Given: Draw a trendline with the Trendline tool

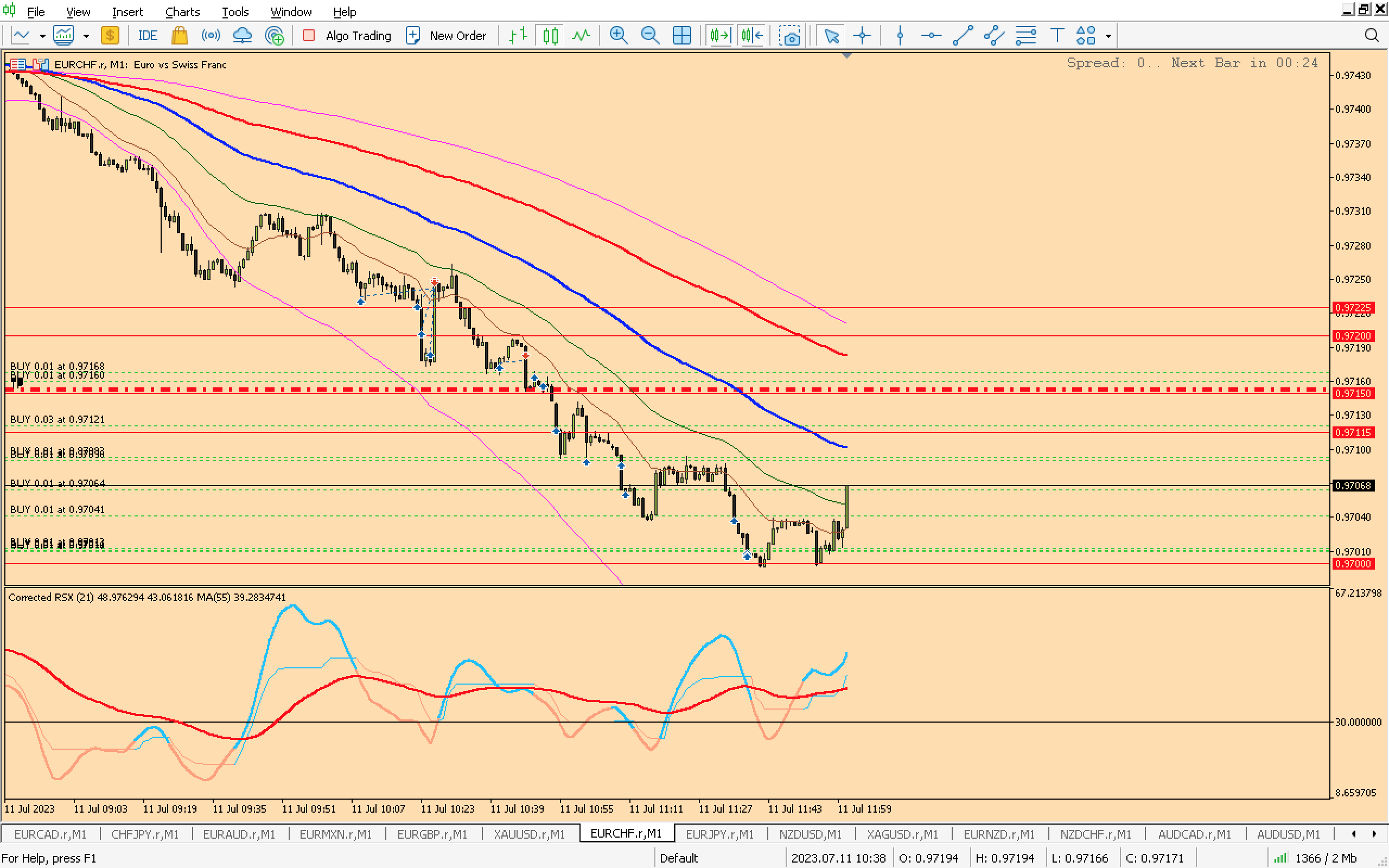Looking at the screenshot, I should [x=963, y=36].
